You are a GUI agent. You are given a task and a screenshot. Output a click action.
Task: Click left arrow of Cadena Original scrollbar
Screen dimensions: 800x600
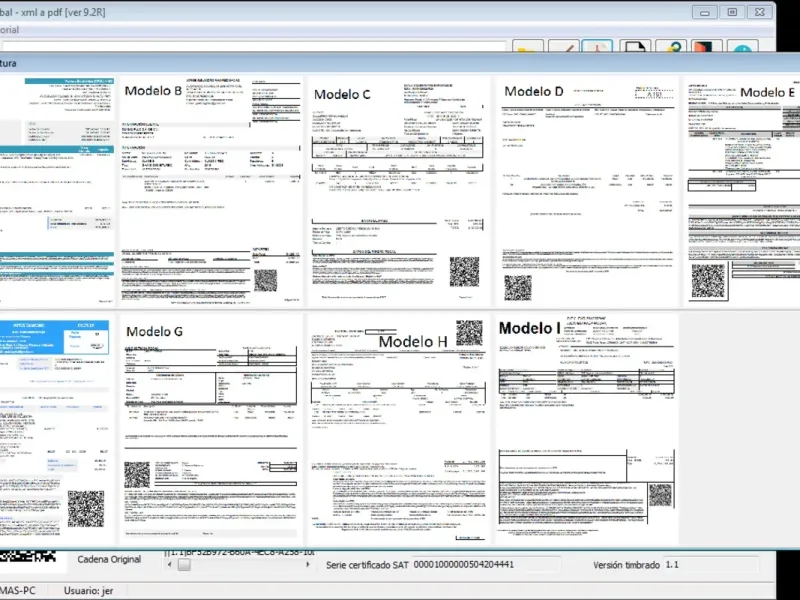pyautogui.click(x=170, y=565)
